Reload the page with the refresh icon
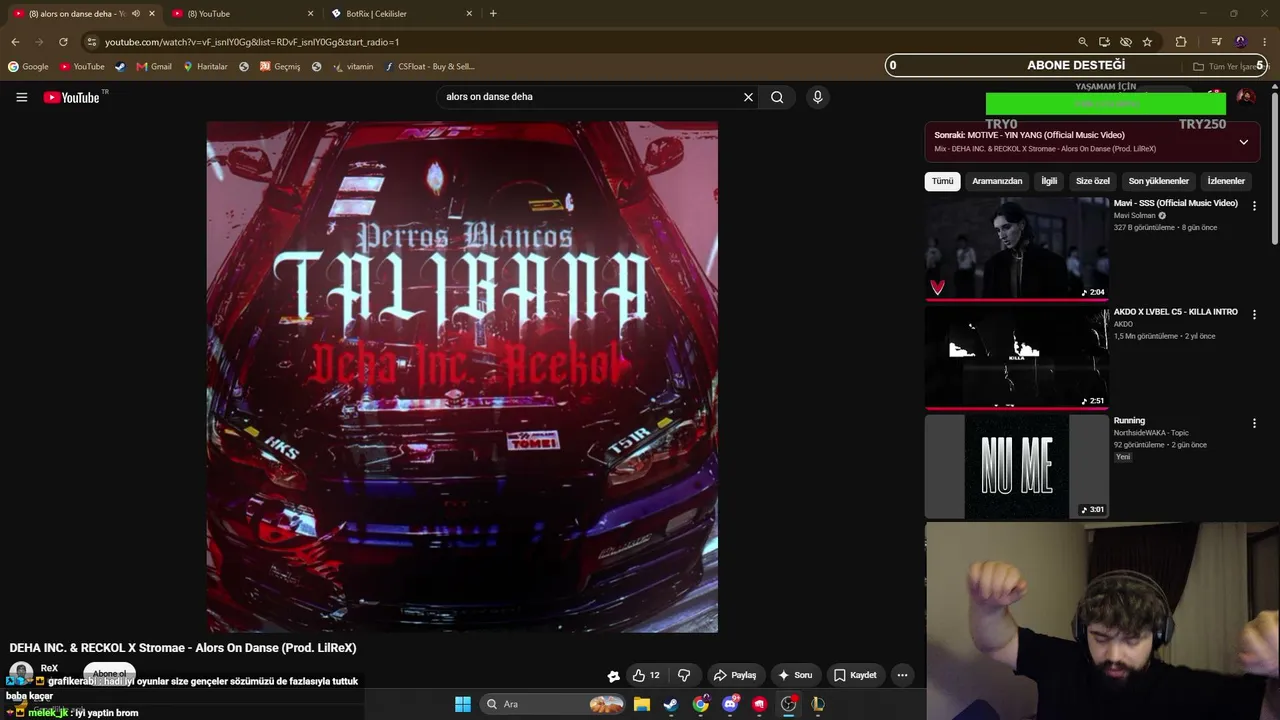Image resolution: width=1280 pixels, height=720 pixels. click(x=63, y=42)
